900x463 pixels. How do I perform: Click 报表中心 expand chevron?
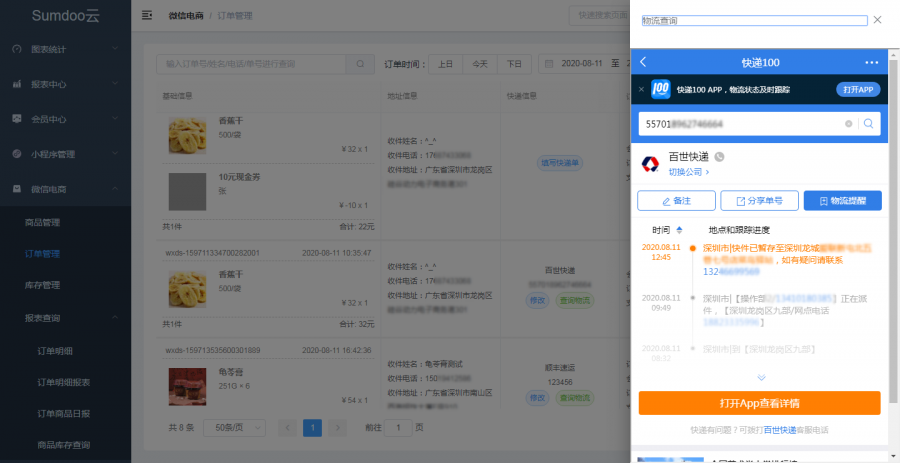click(x=115, y=84)
